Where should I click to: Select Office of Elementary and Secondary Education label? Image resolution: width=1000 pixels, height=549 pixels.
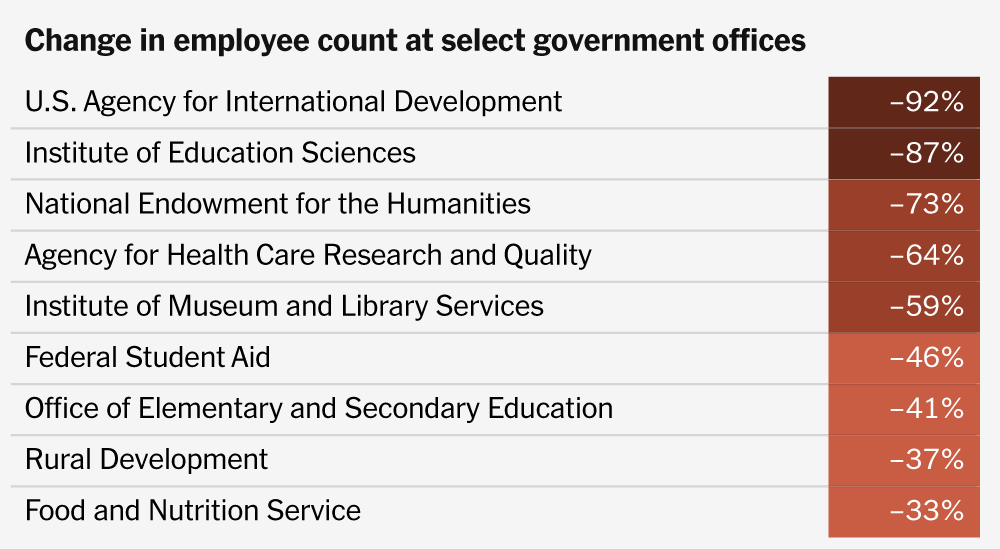click(x=319, y=408)
